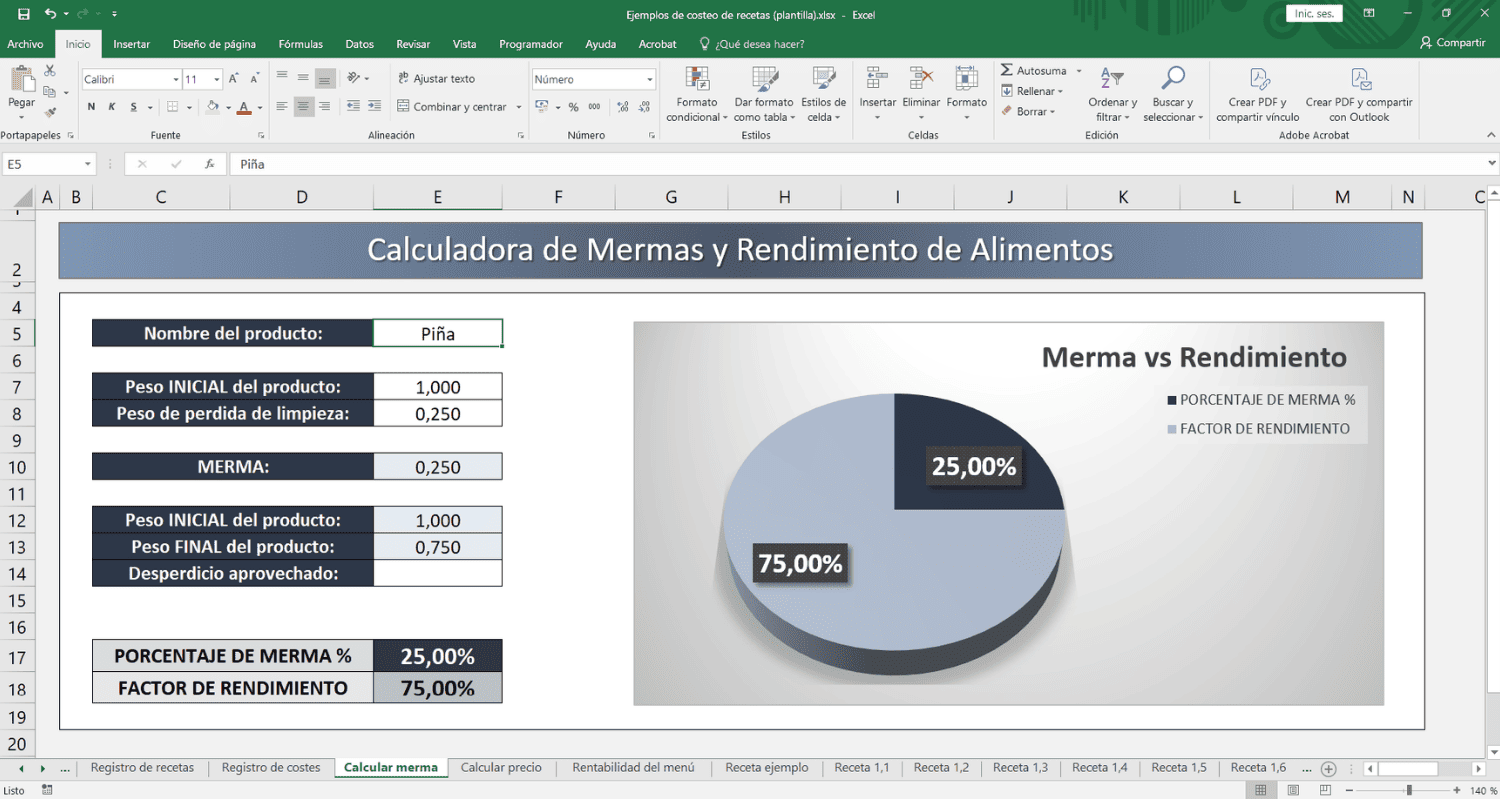Click the borders icon in the Fuente group
The height and width of the screenshot is (799, 1500).
(173, 107)
